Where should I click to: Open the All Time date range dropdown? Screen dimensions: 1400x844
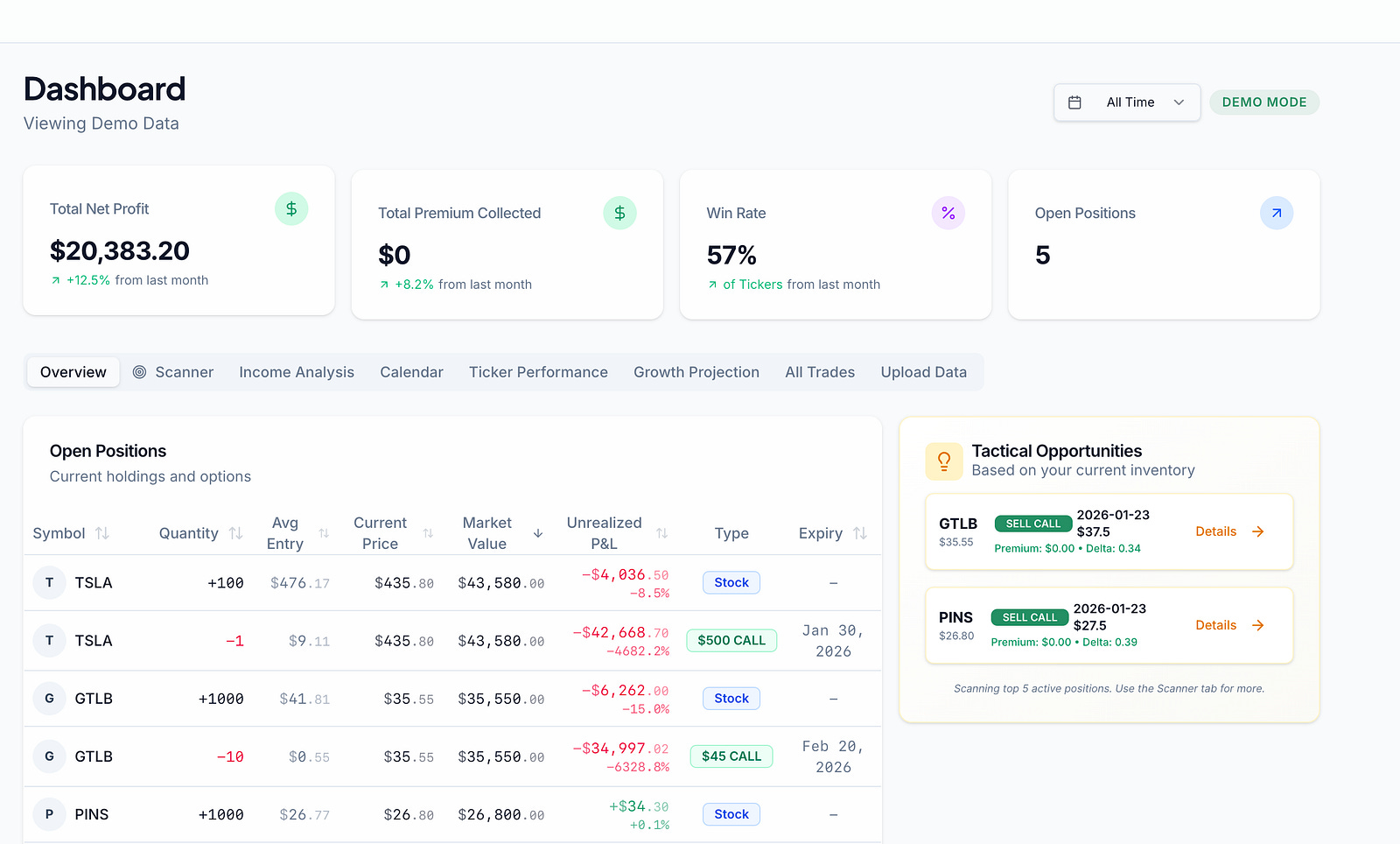pyautogui.click(x=1127, y=102)
